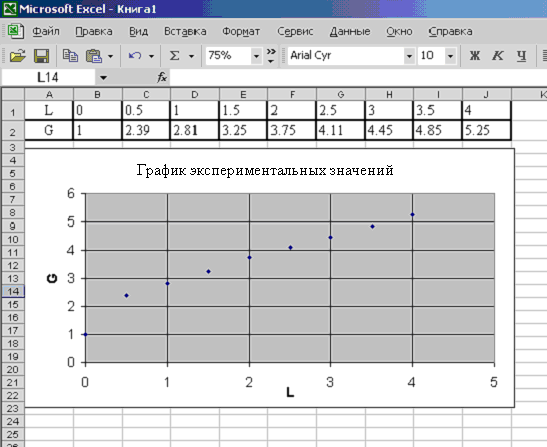Select column D header
The height and width of the screenshot is (447, 547).
click(195, 94)
